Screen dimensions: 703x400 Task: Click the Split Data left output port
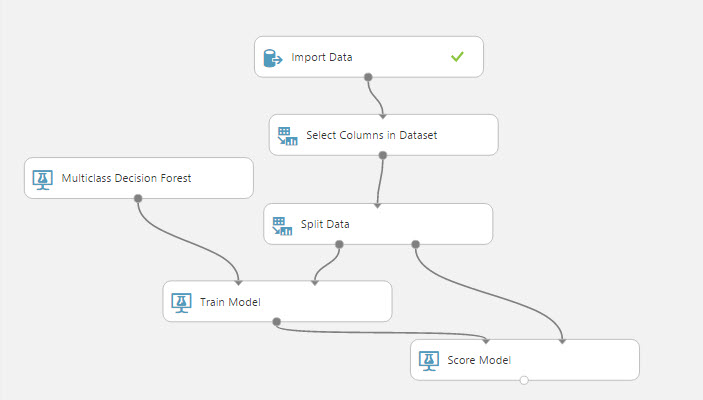[339, 243]
